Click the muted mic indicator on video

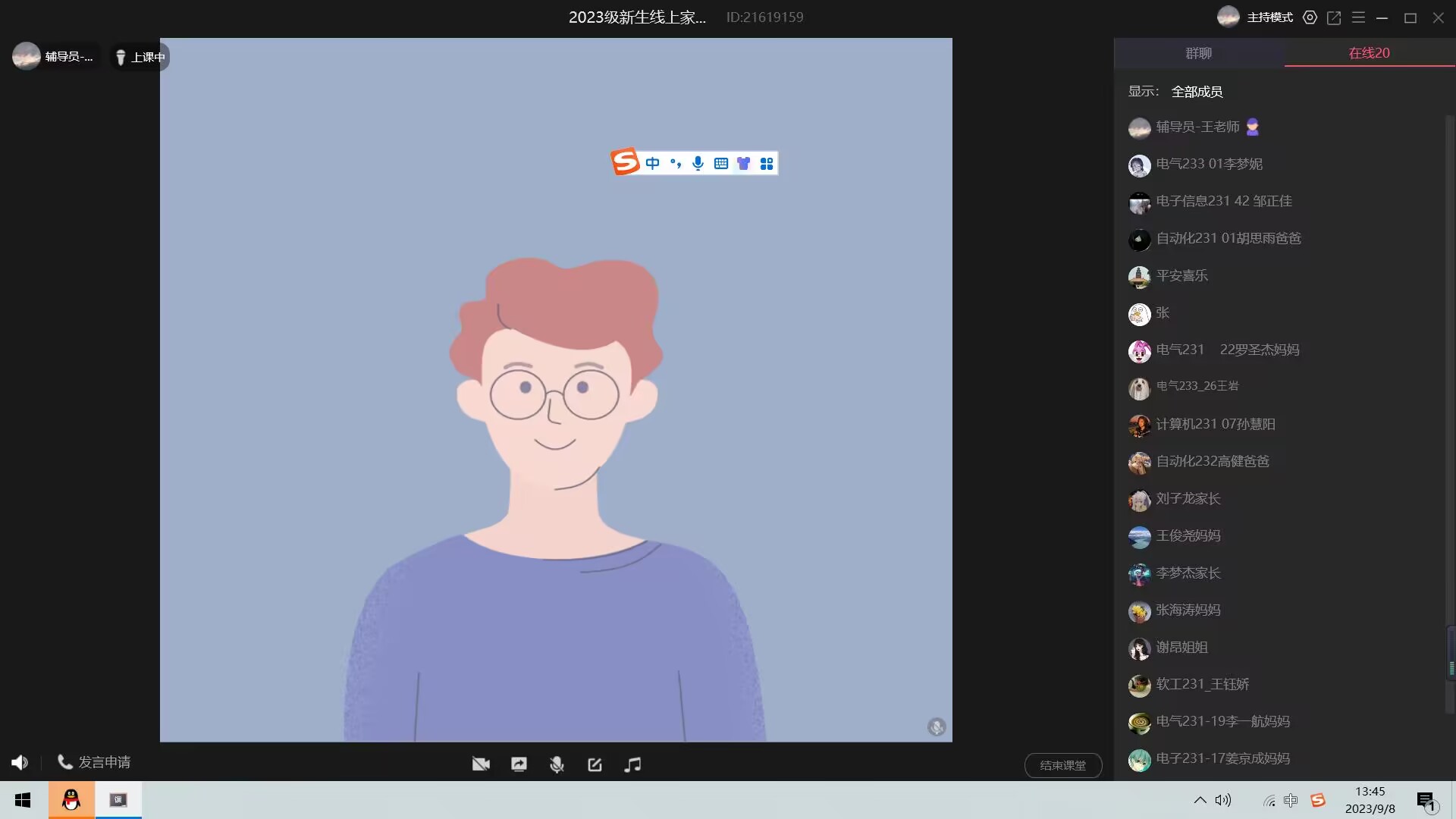point(937,727)
